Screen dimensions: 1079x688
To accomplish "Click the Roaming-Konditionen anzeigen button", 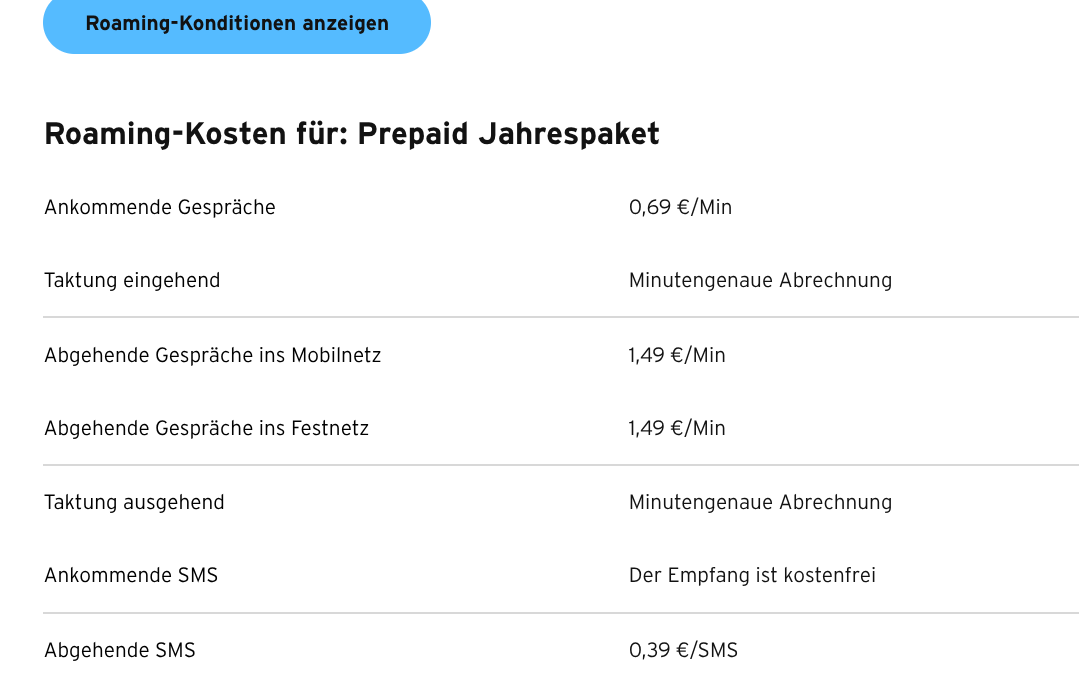I will pos(237,24).
